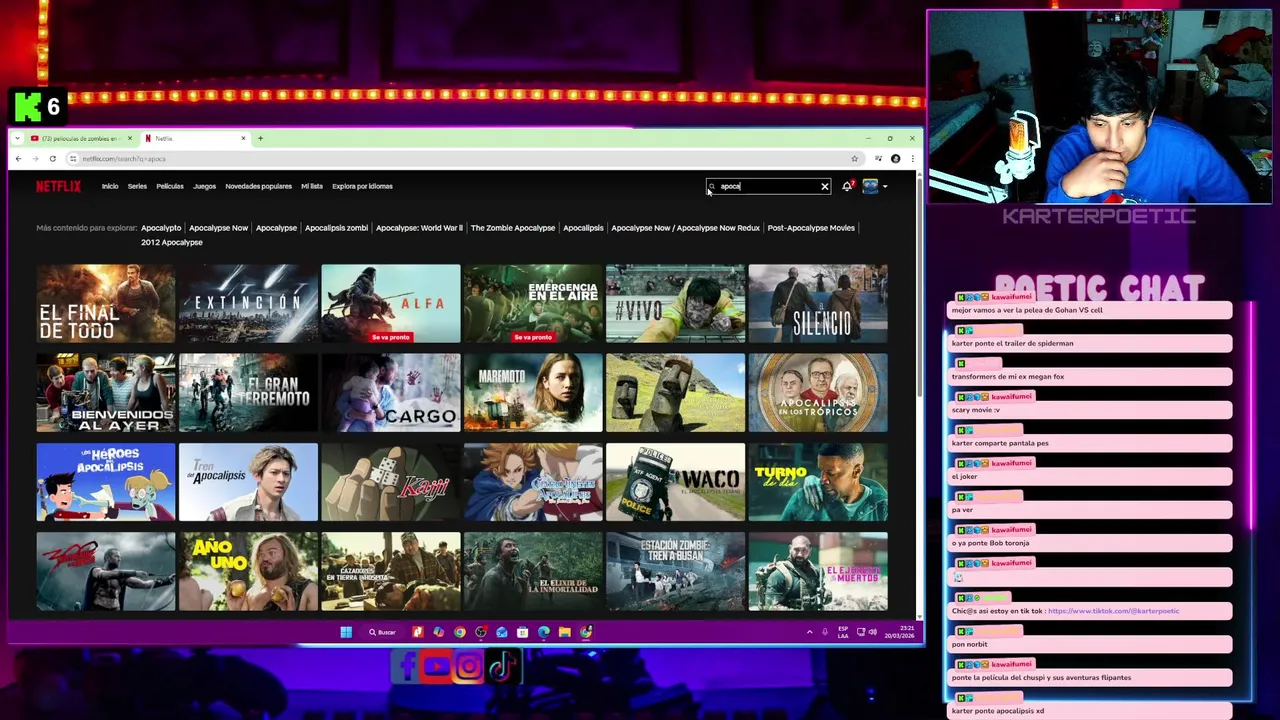This screenshot has width=1280, height=720.
Task: Go to Inicio in Netflix menu
Action: click(110, 186)
